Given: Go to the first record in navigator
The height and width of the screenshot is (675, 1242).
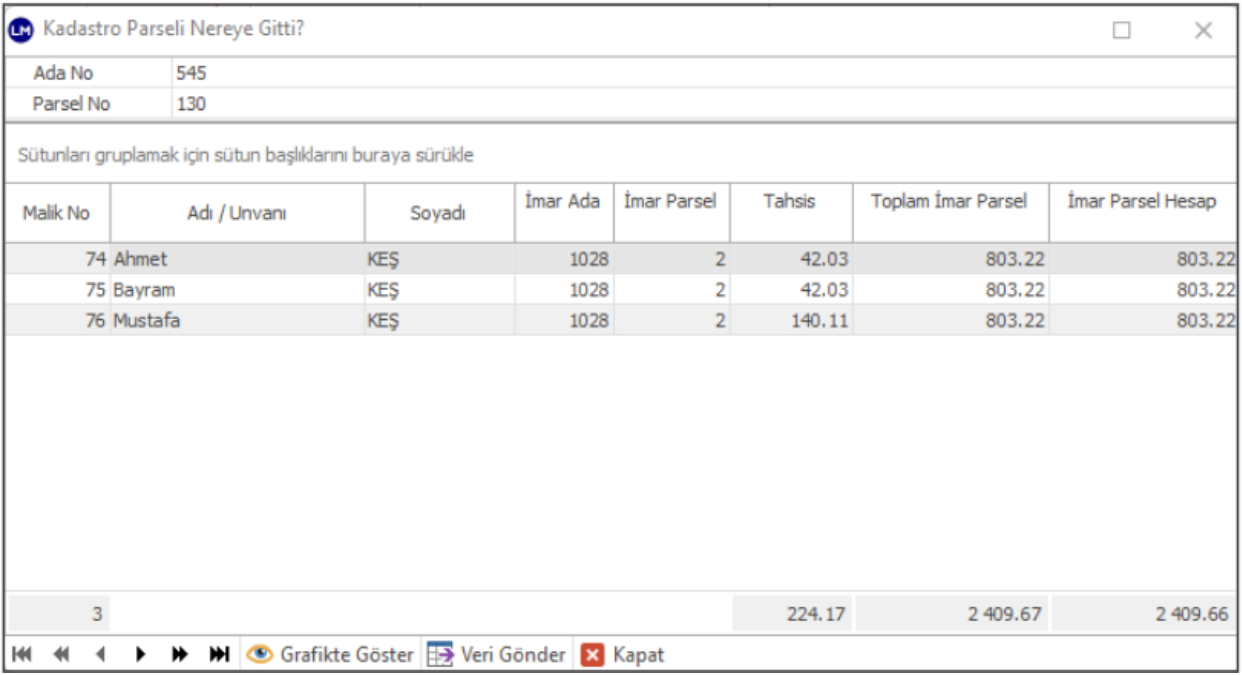Looking at the screenshot, I should 22,655.
